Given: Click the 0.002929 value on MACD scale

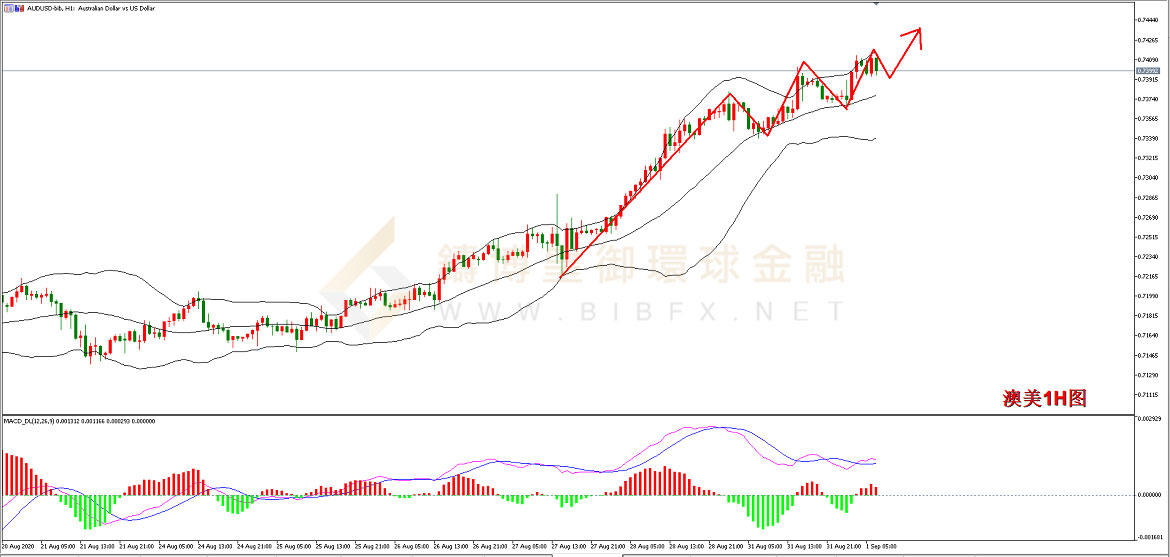Looking at the screenshot, I should (1144, 421).
